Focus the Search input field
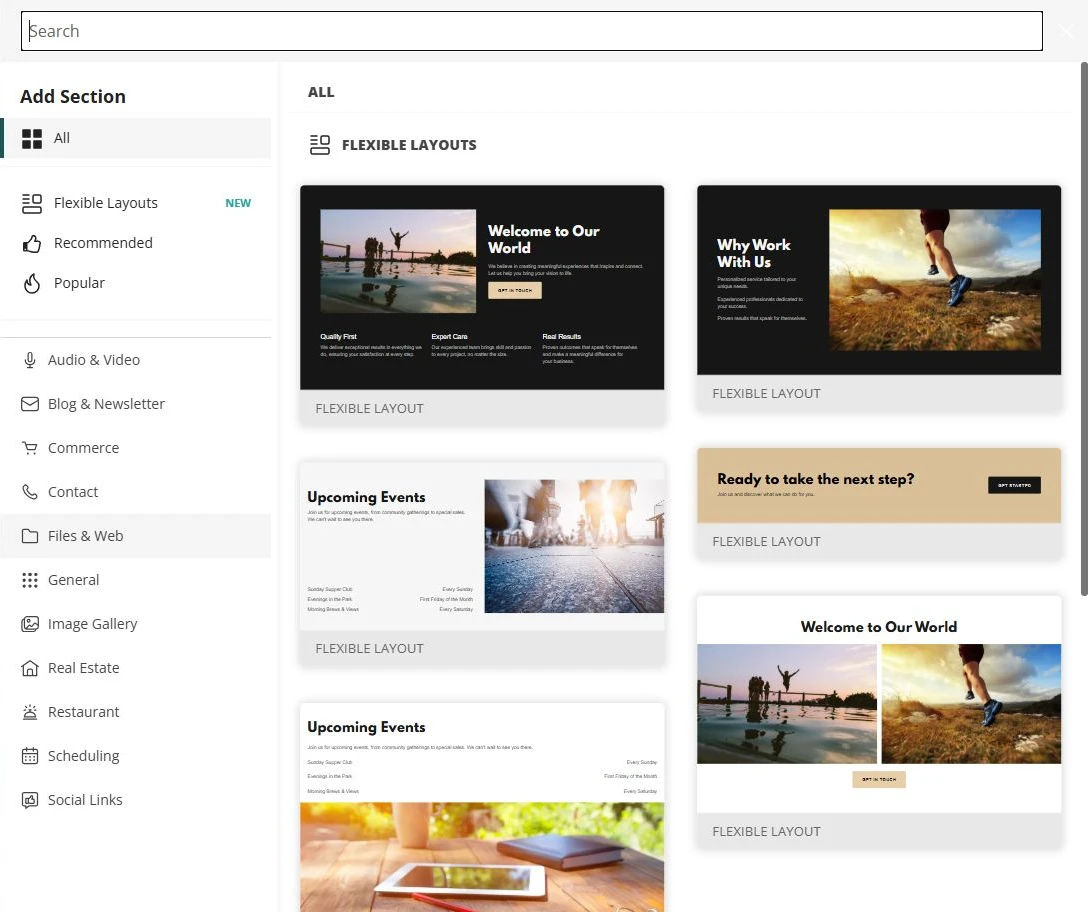Screen dimensions: 1088x912 532,31
